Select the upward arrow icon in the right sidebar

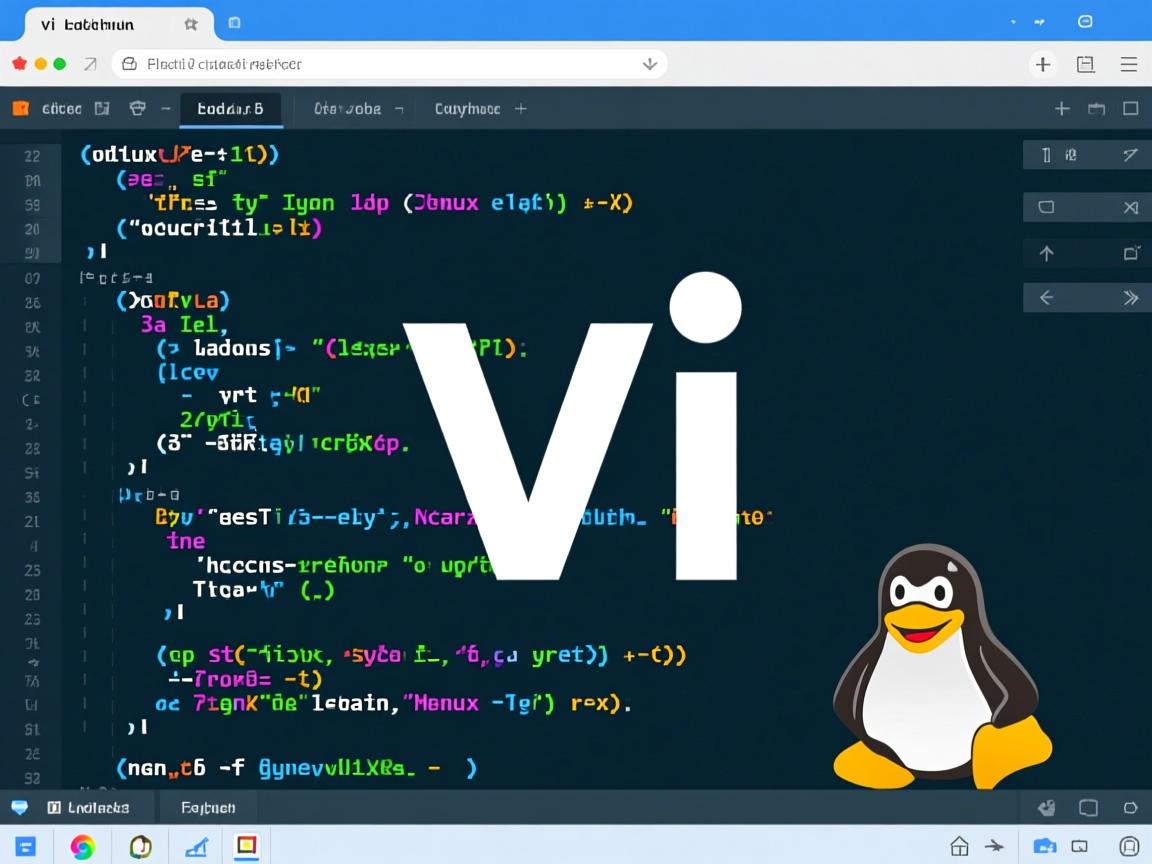click(x=1045, y=253)
